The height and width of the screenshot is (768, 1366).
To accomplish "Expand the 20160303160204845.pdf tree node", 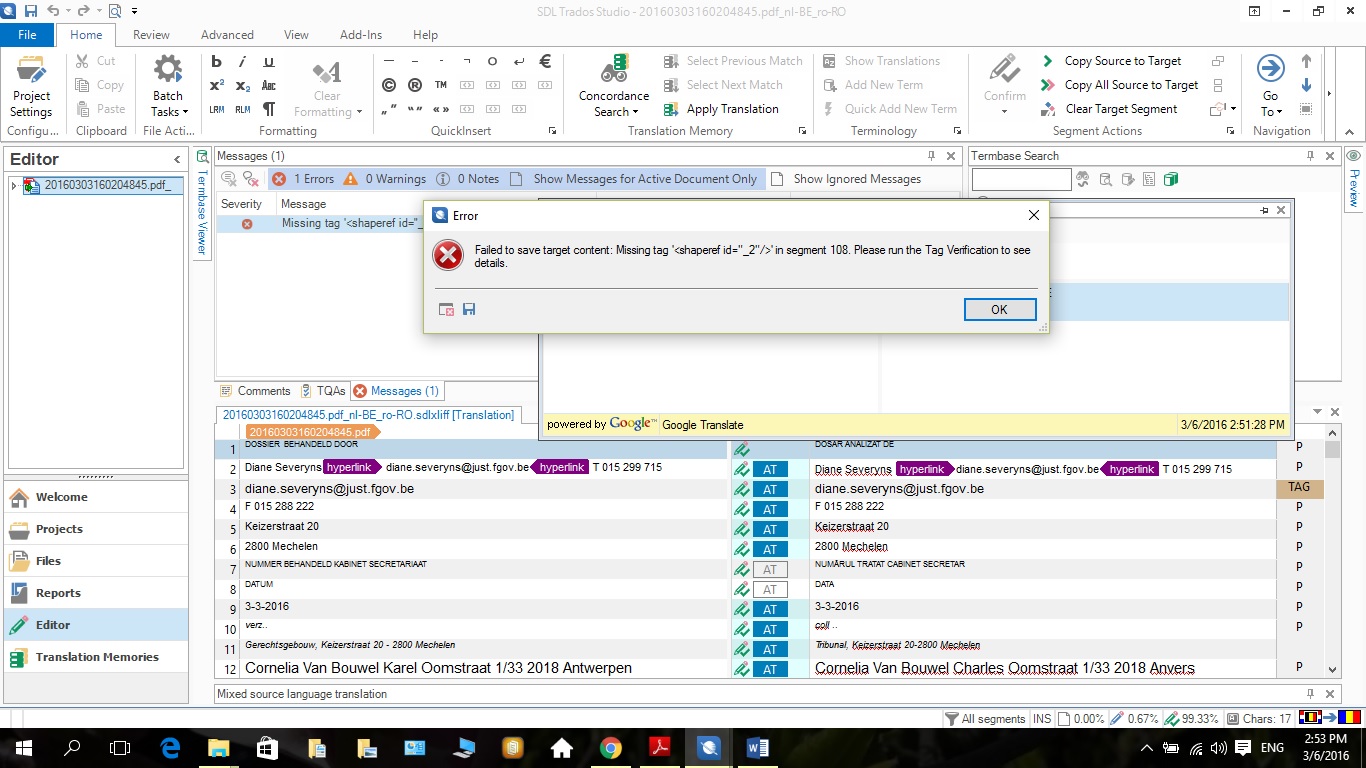I will coord(14,186).
